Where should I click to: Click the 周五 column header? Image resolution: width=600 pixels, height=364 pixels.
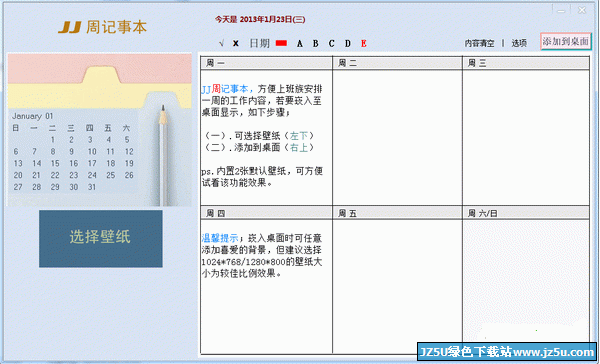(397, 213)
